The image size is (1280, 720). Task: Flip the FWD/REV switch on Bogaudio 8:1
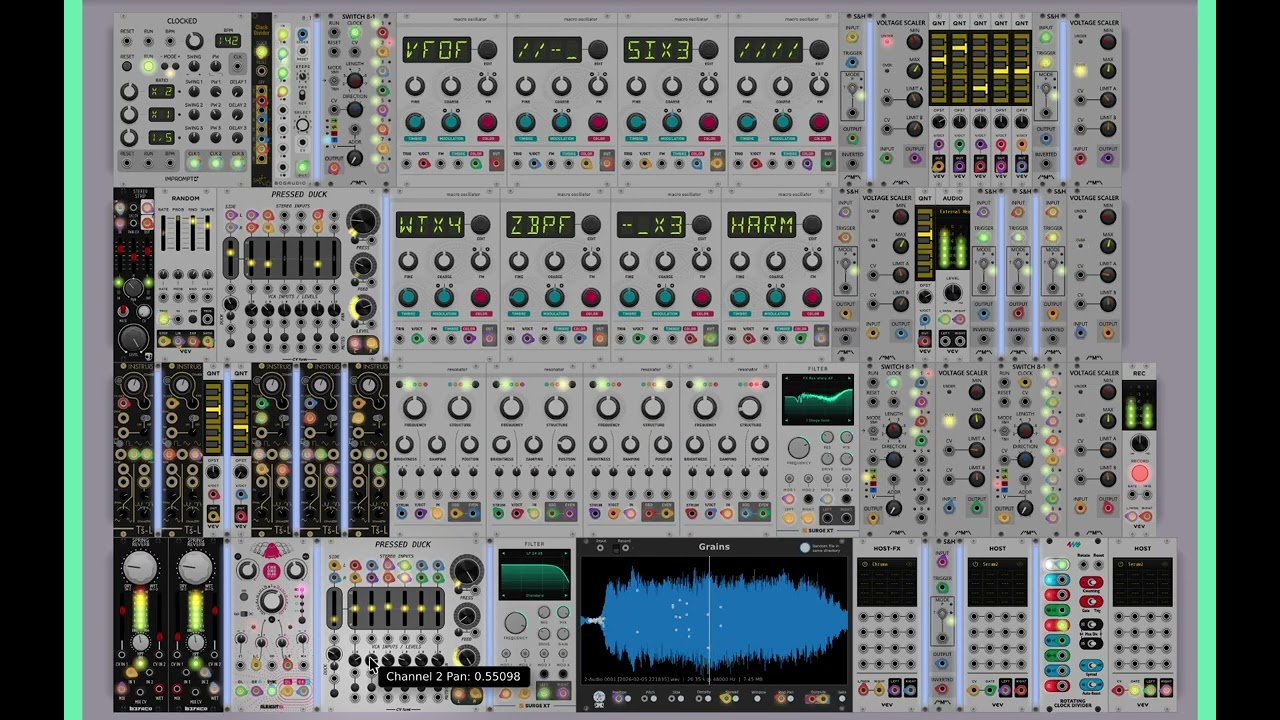coord(302,95)
